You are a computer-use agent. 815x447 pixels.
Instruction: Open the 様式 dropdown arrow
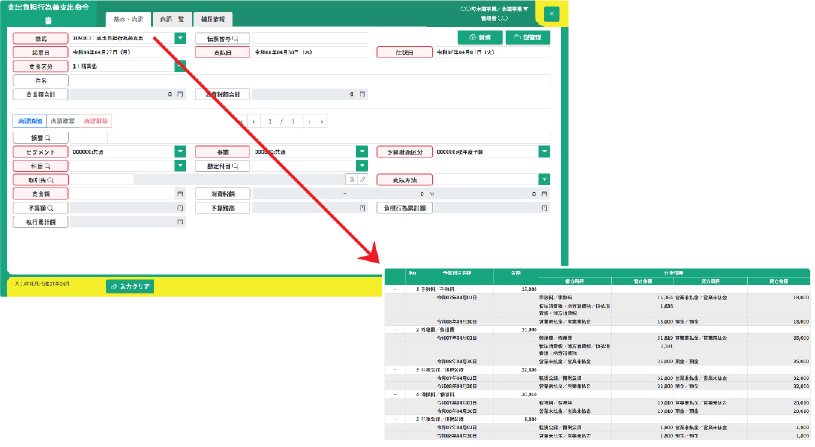coord(180,38)
